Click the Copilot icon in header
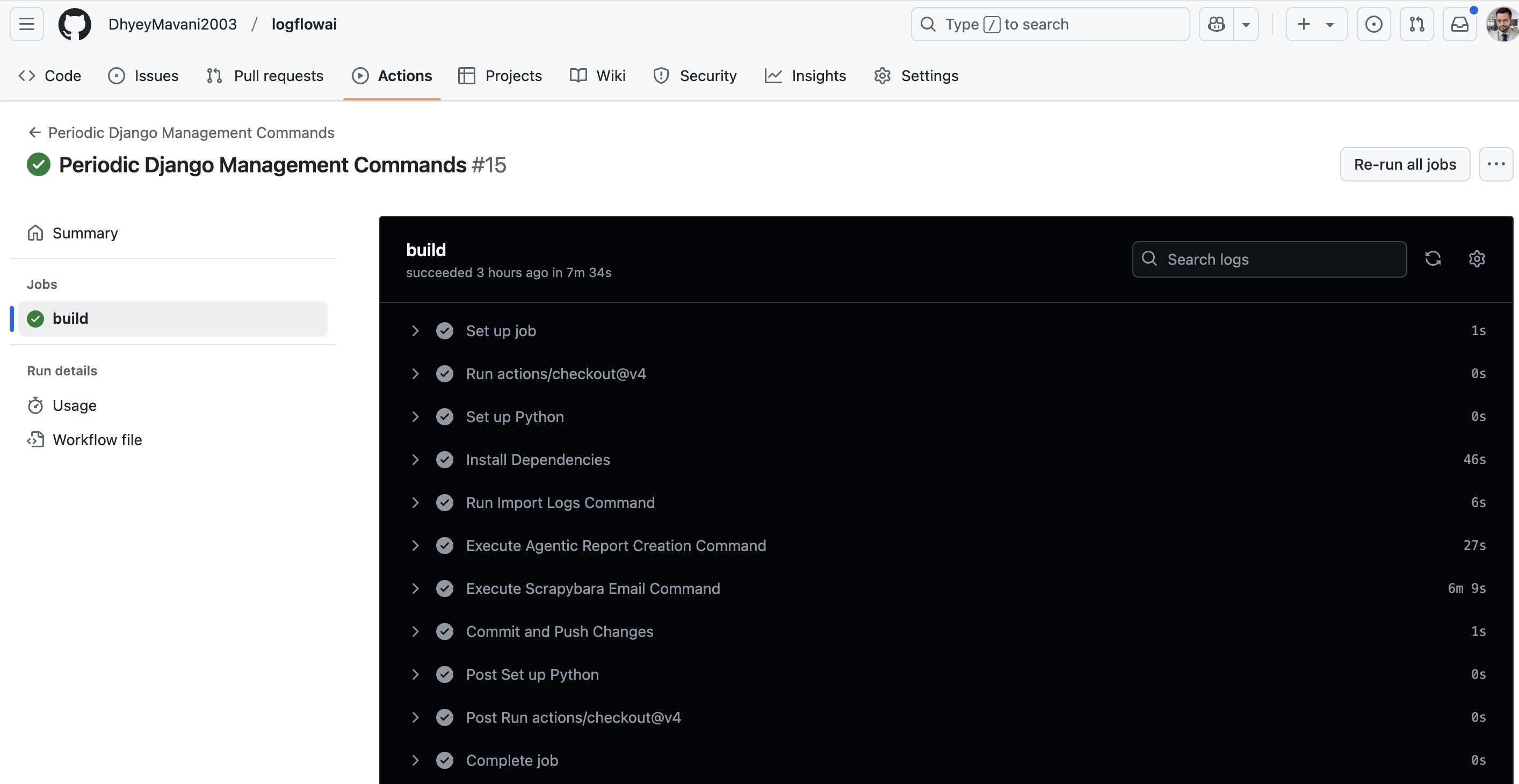The image size is (1519, 784). (x=1216, y=24)
